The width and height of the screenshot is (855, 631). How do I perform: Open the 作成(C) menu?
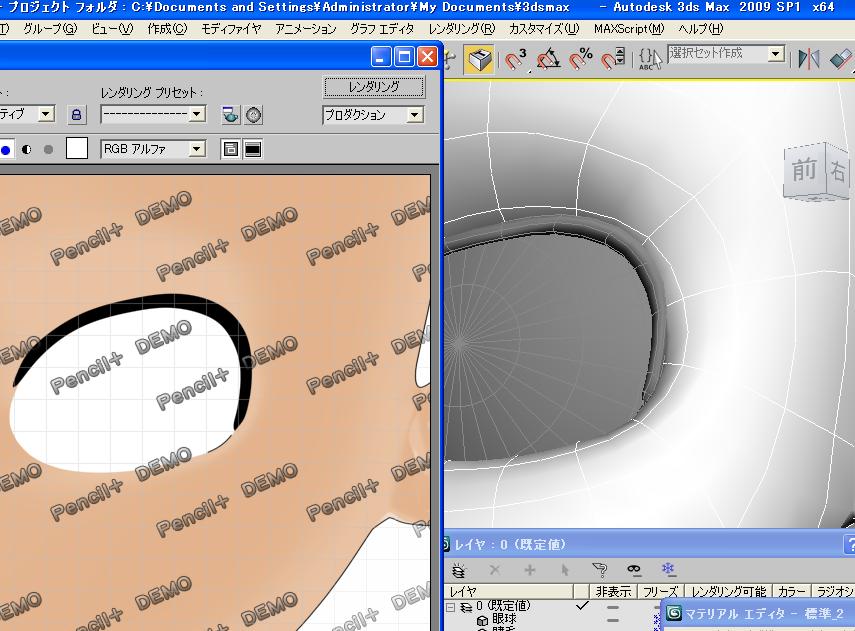(x=167, y=29)
